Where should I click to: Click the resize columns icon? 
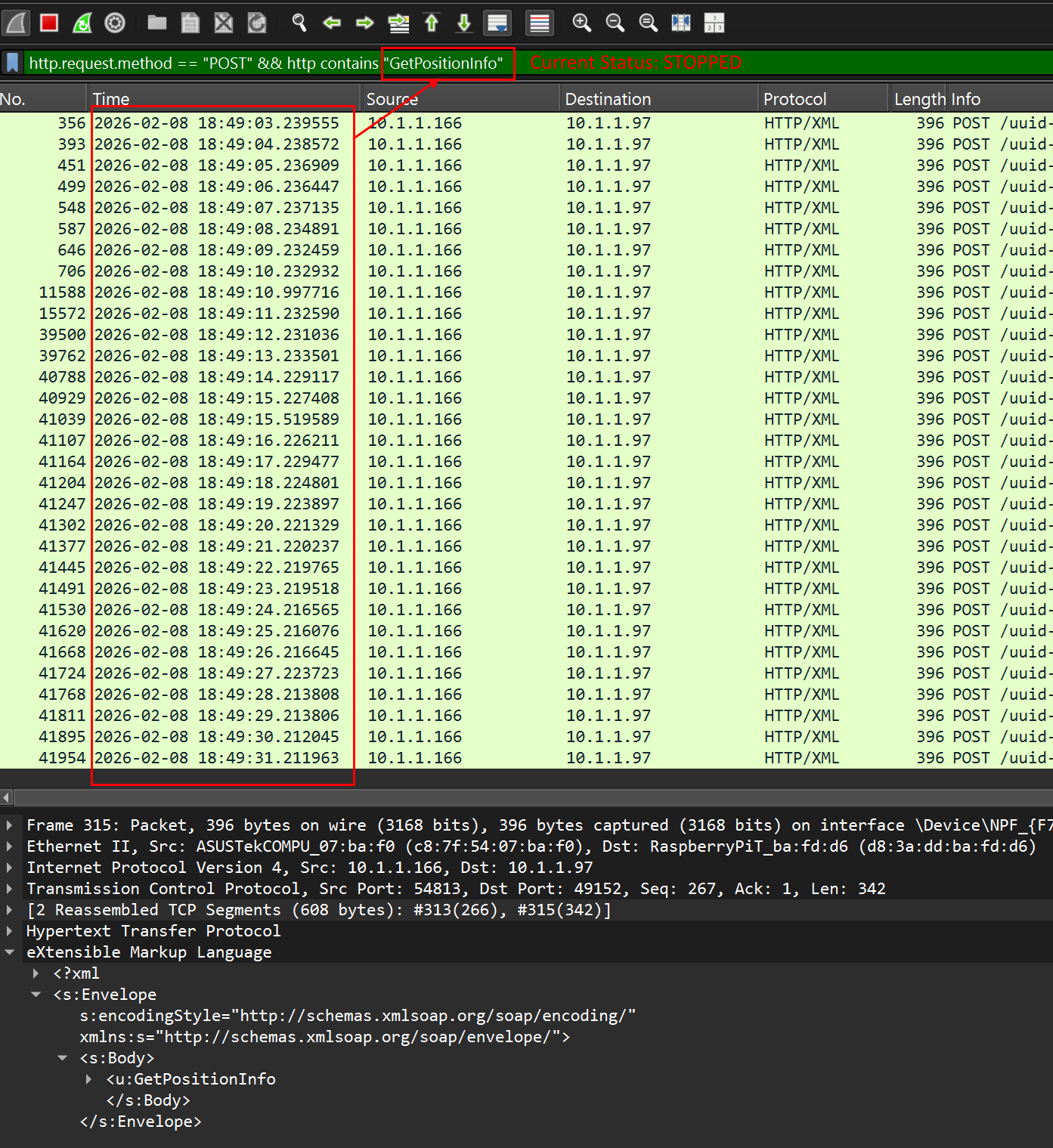pos(681,23)
